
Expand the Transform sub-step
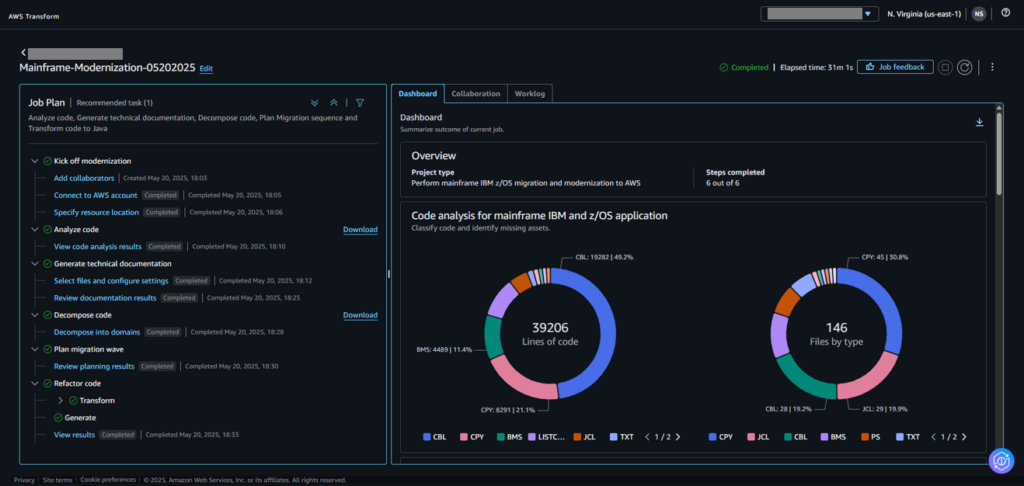(x=60, y=400)
